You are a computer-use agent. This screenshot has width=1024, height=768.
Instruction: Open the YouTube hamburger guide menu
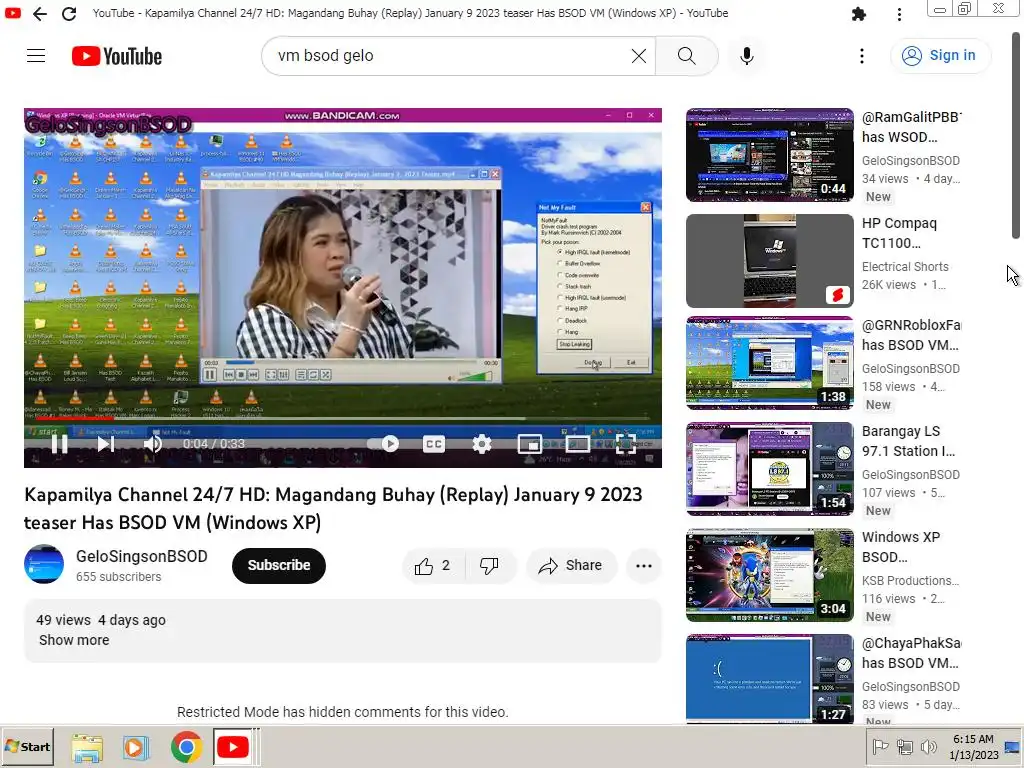36,56
